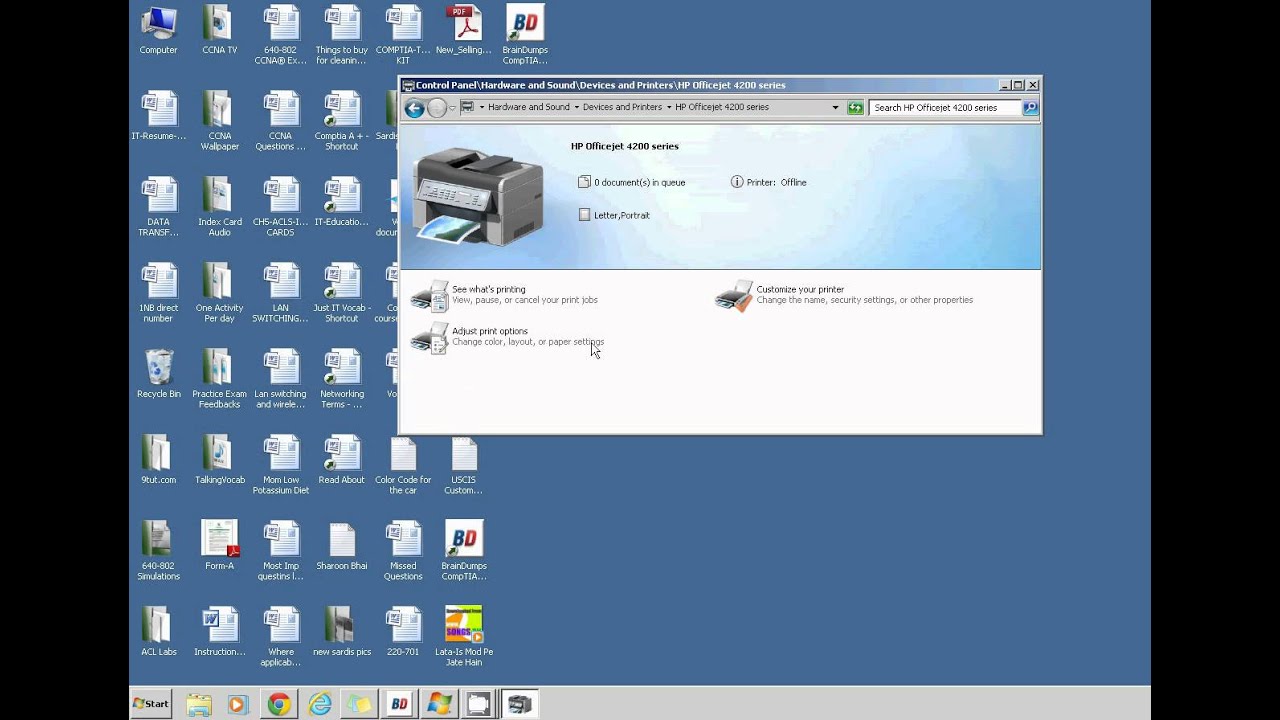Screen dimensions: 1280x720
Task: Open See what's printing link
Action: 488,289
